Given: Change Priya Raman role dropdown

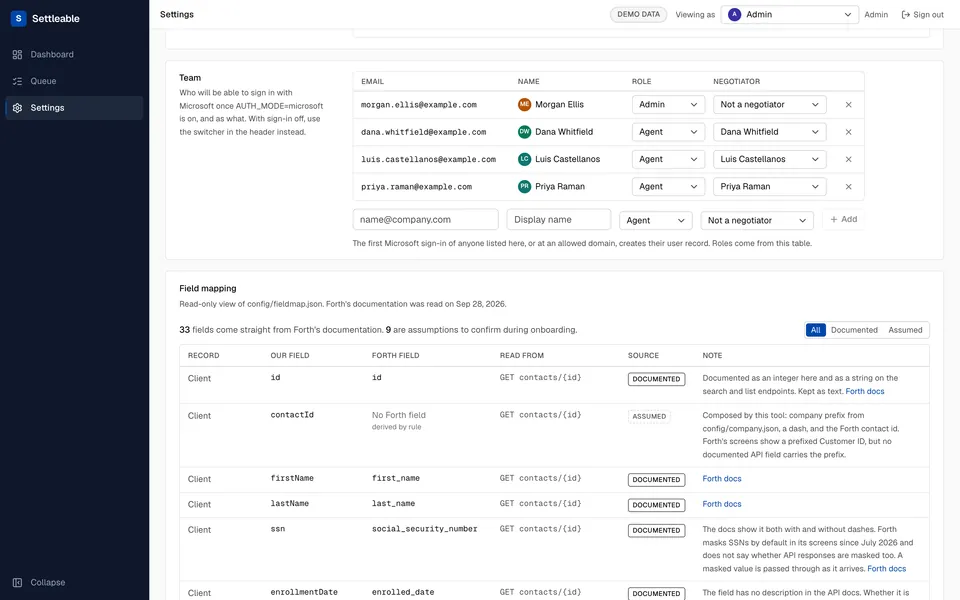Looking at the screenshot, I should (668, 187).
